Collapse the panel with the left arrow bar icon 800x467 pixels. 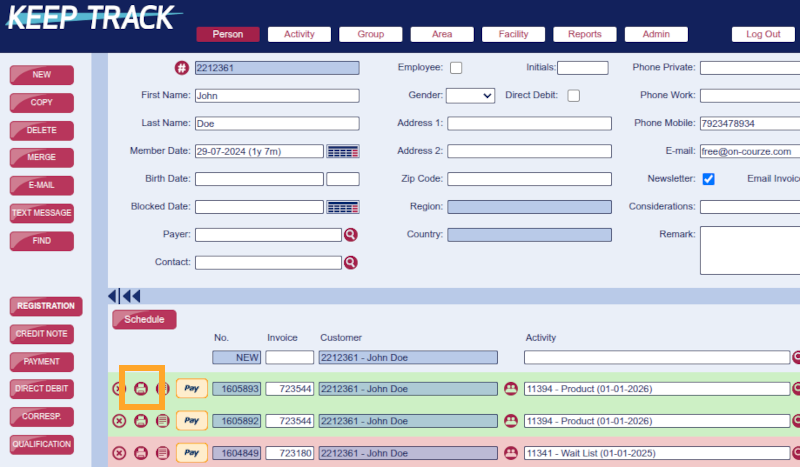113,296
